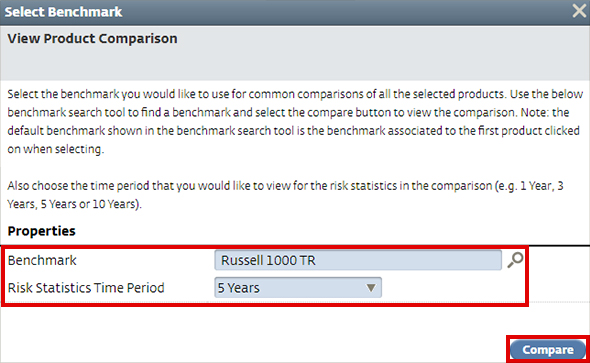Open the 5 Years combo box

(298, 288)
